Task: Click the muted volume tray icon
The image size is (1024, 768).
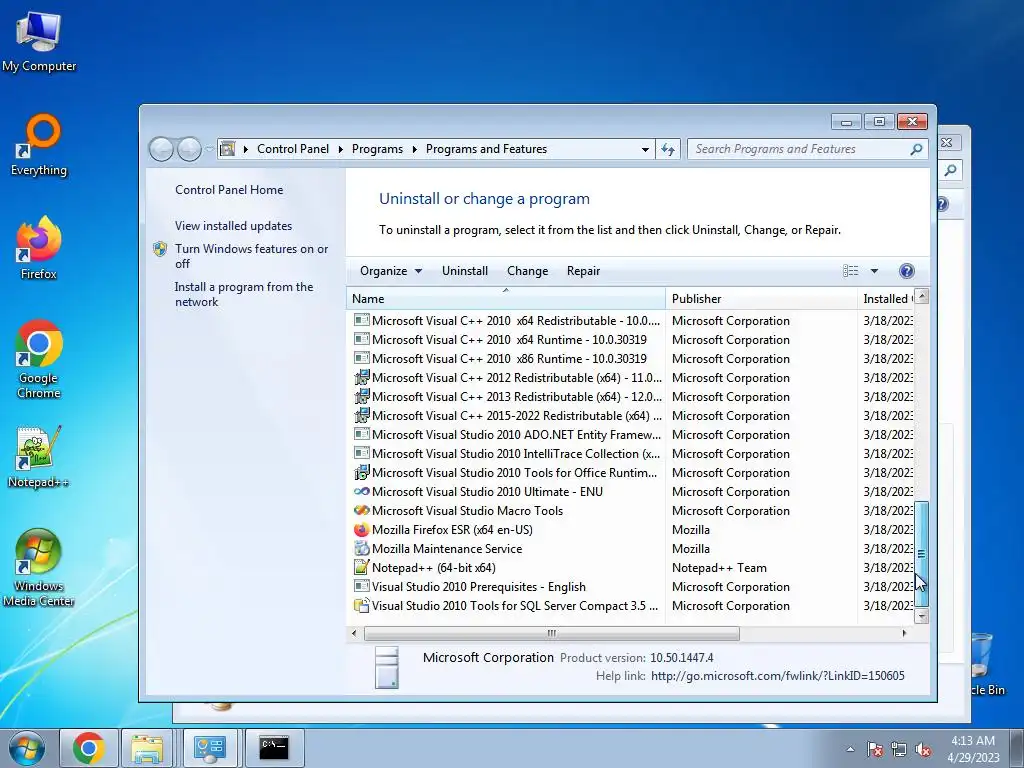Action: coord(923,749)
